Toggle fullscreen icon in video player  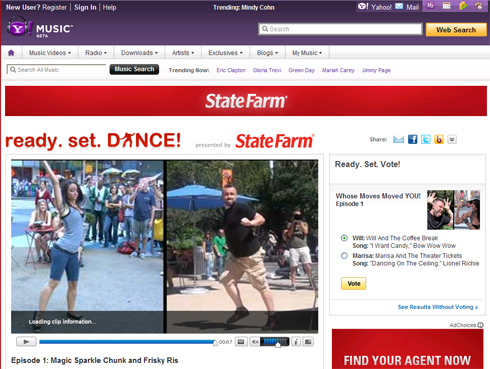point(308,342)
